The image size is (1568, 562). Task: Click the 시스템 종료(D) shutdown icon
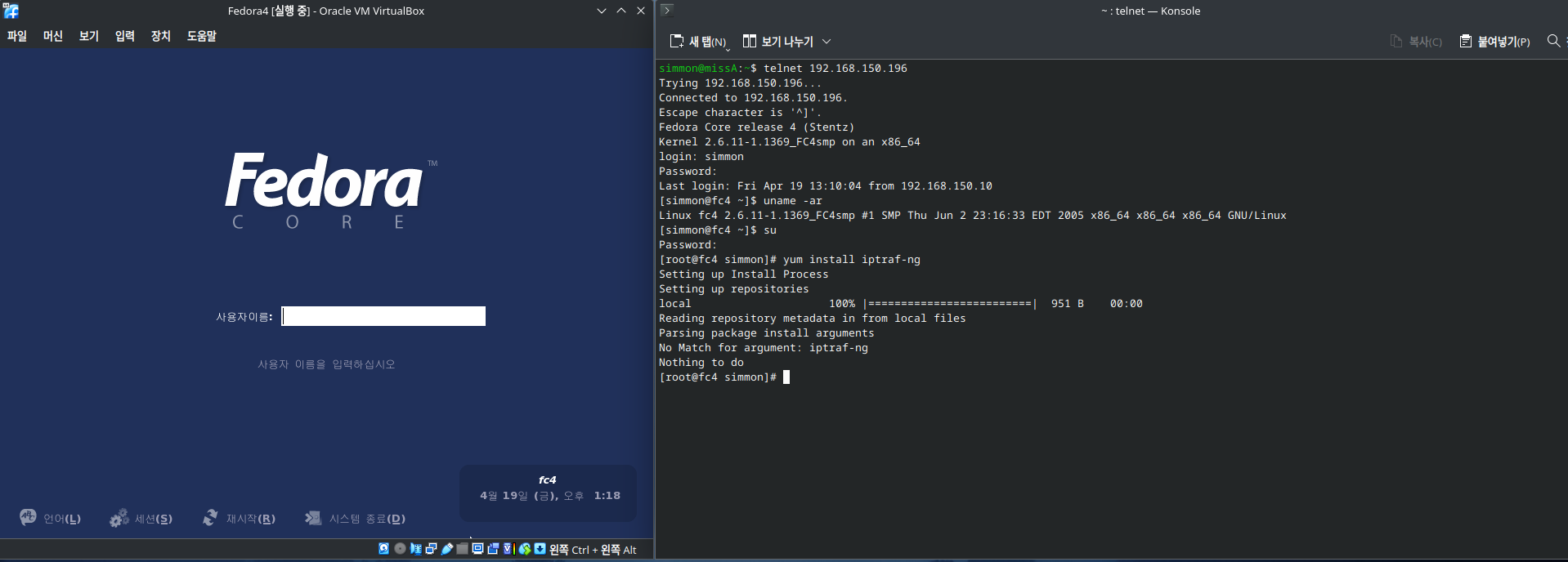313,518
